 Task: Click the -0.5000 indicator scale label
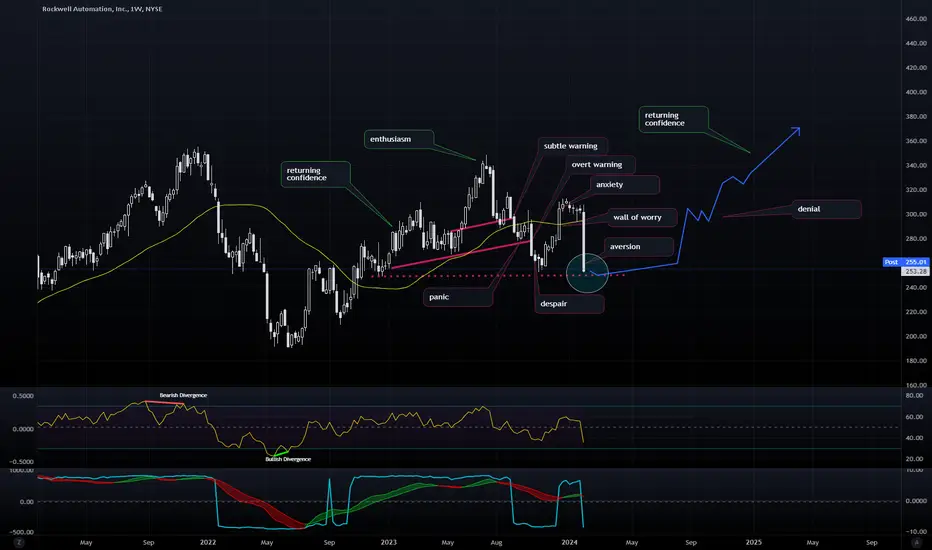[x=21, y=461]
